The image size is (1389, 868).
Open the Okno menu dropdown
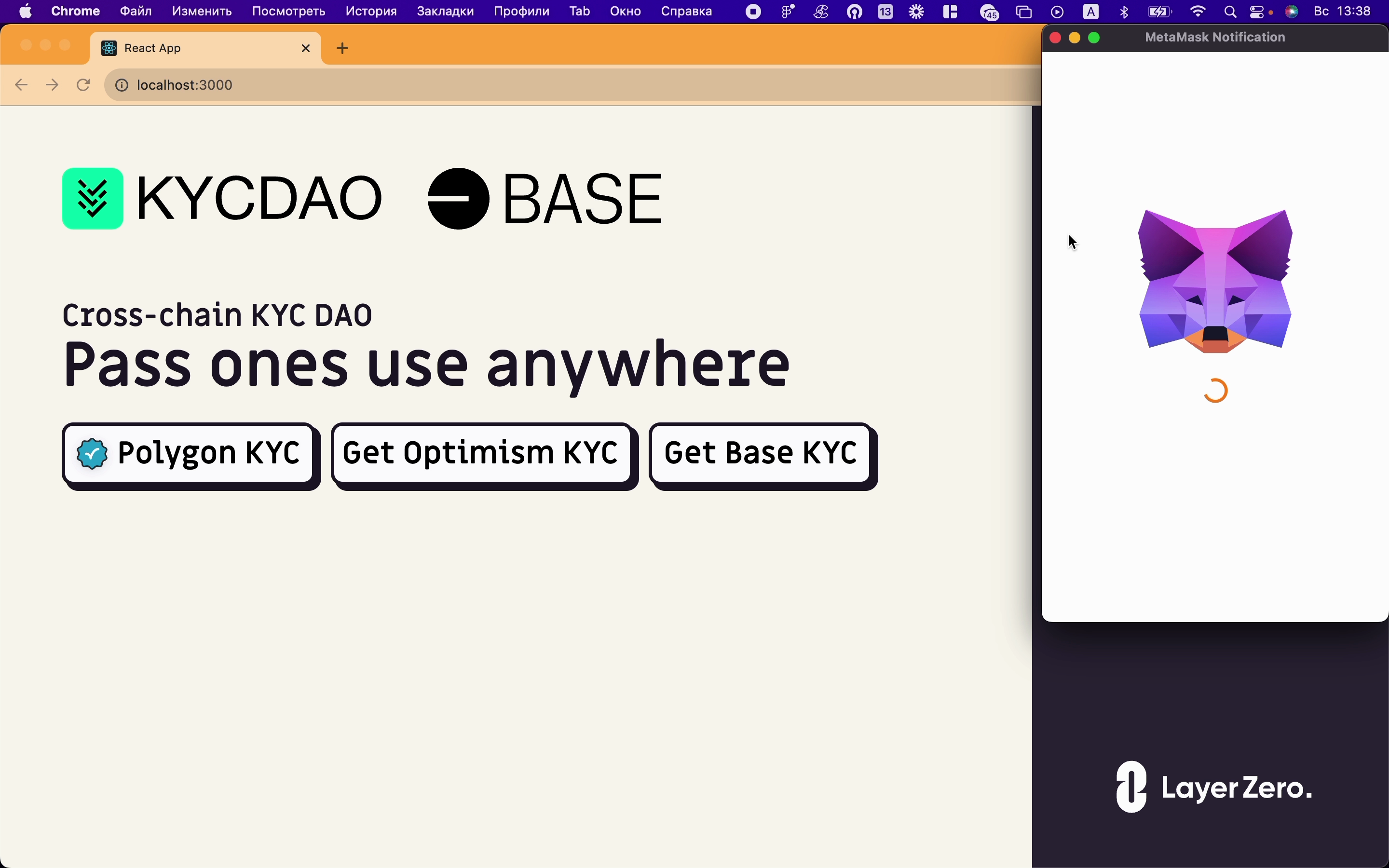[625, 11]
